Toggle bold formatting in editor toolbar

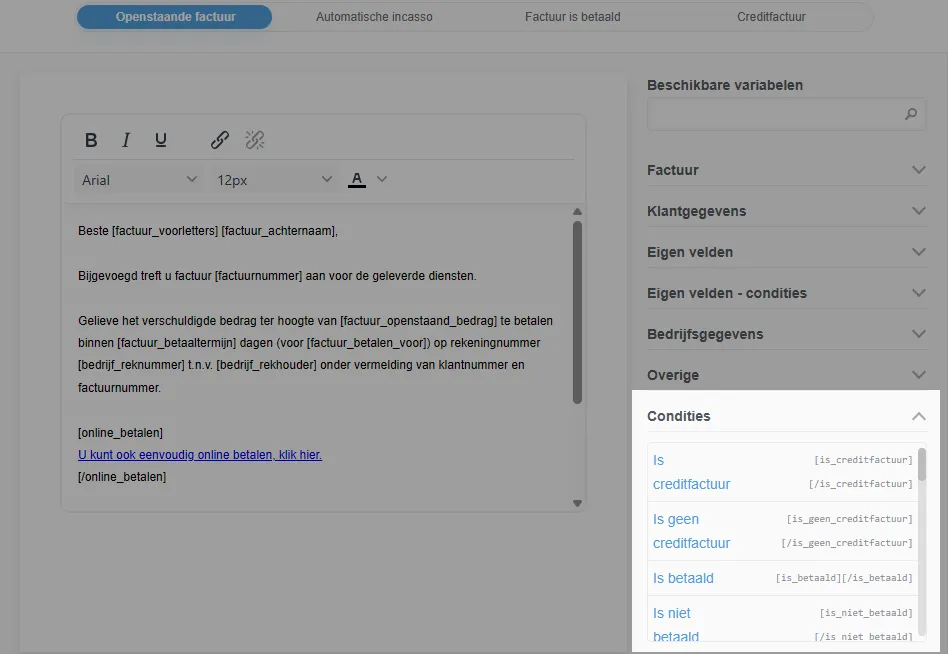pyautogui.click(x=91, y=140)
